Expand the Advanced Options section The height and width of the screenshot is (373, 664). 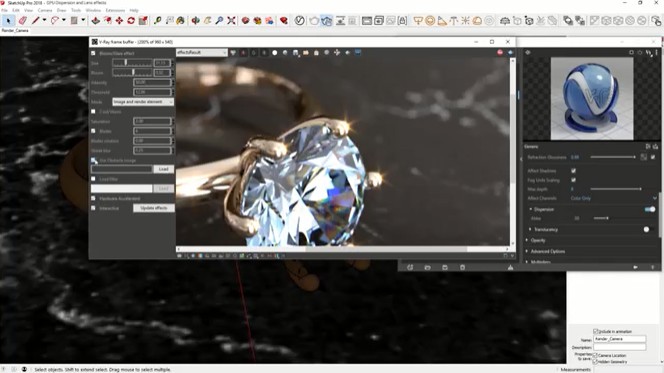tap(548, 251)
